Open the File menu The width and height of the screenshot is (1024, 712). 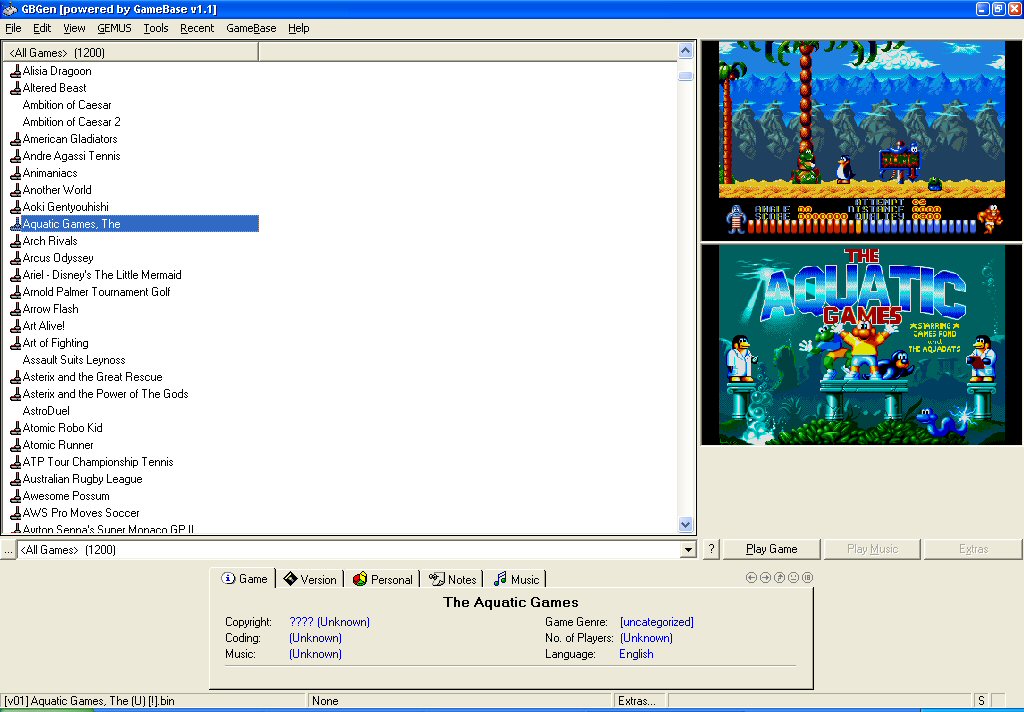click(x=13, y=28)
